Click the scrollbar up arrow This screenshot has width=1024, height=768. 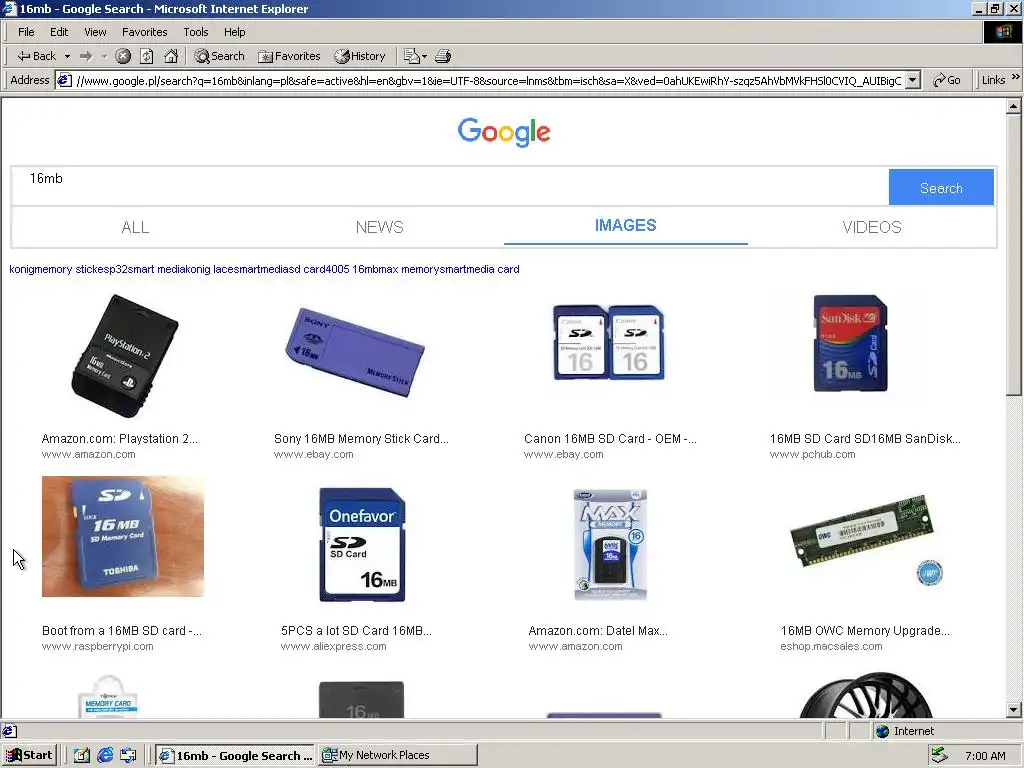click(x=1014, y=106)
